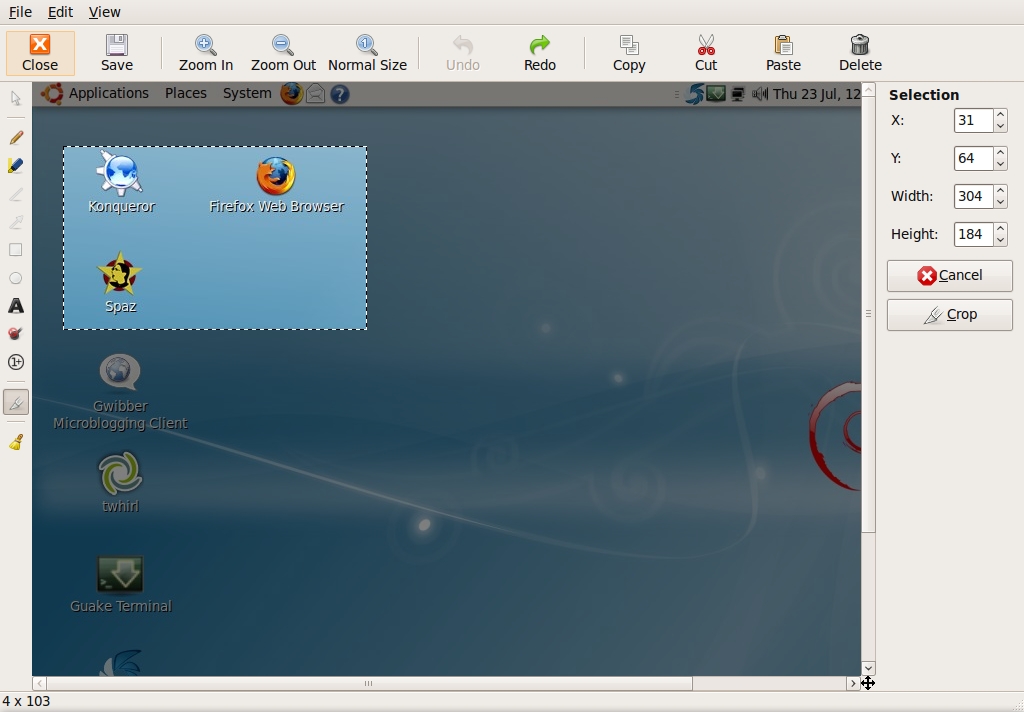Click the broom clear-all tool
The height and width of the screenshot is (712, 1024).
pos(16,442)
